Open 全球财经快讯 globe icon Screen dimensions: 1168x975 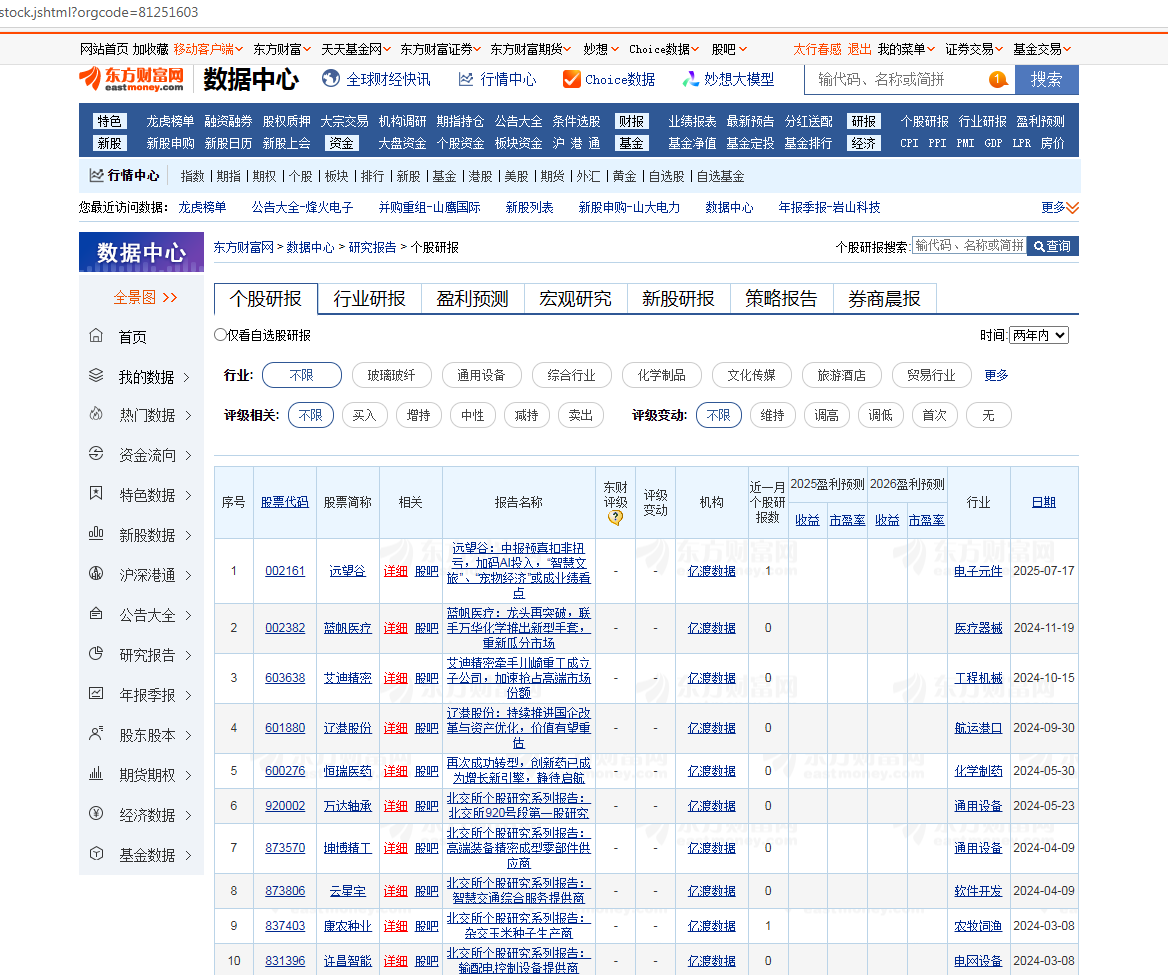(331, 79)
